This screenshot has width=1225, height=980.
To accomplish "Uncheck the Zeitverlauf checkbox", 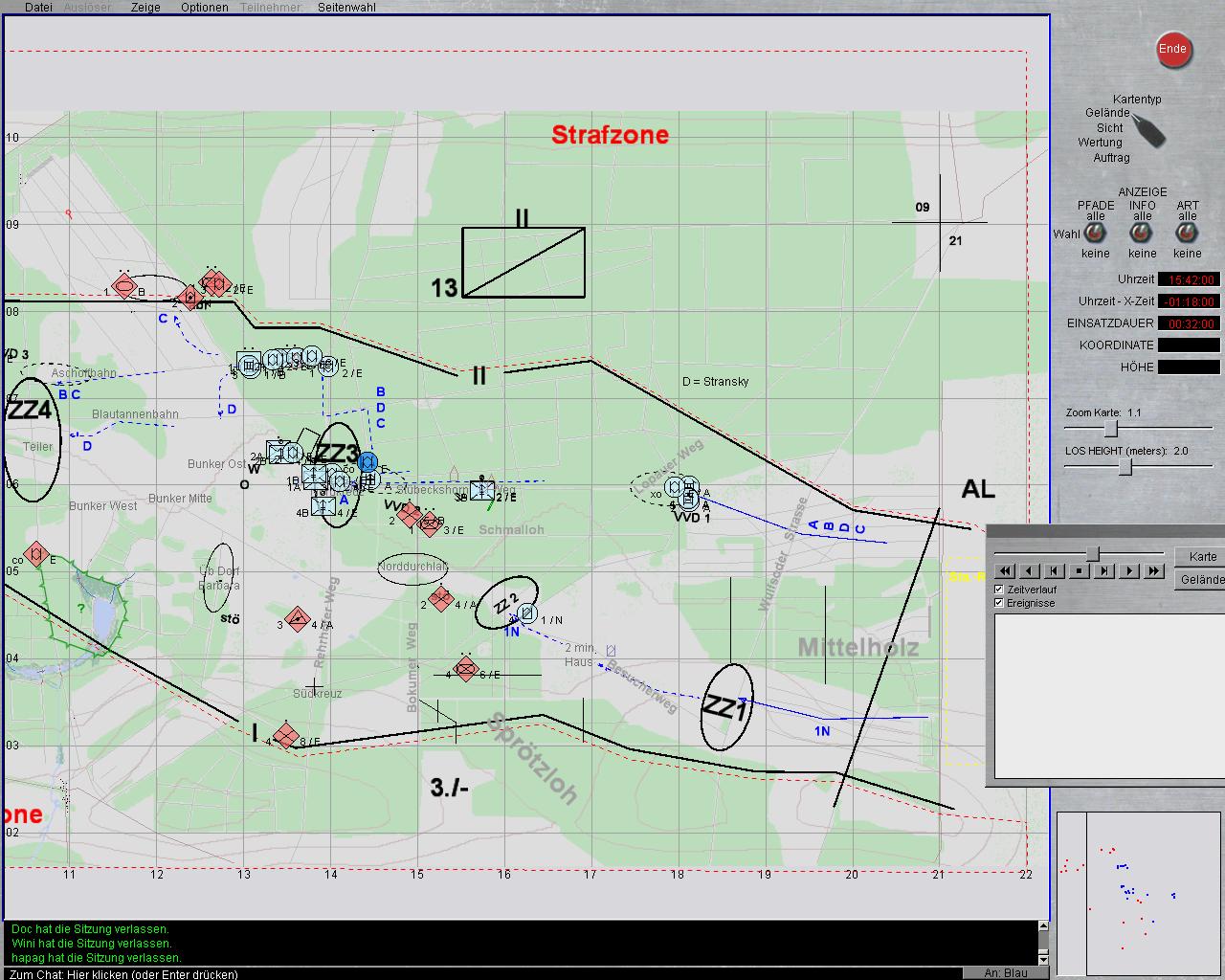I will point(999,590).
